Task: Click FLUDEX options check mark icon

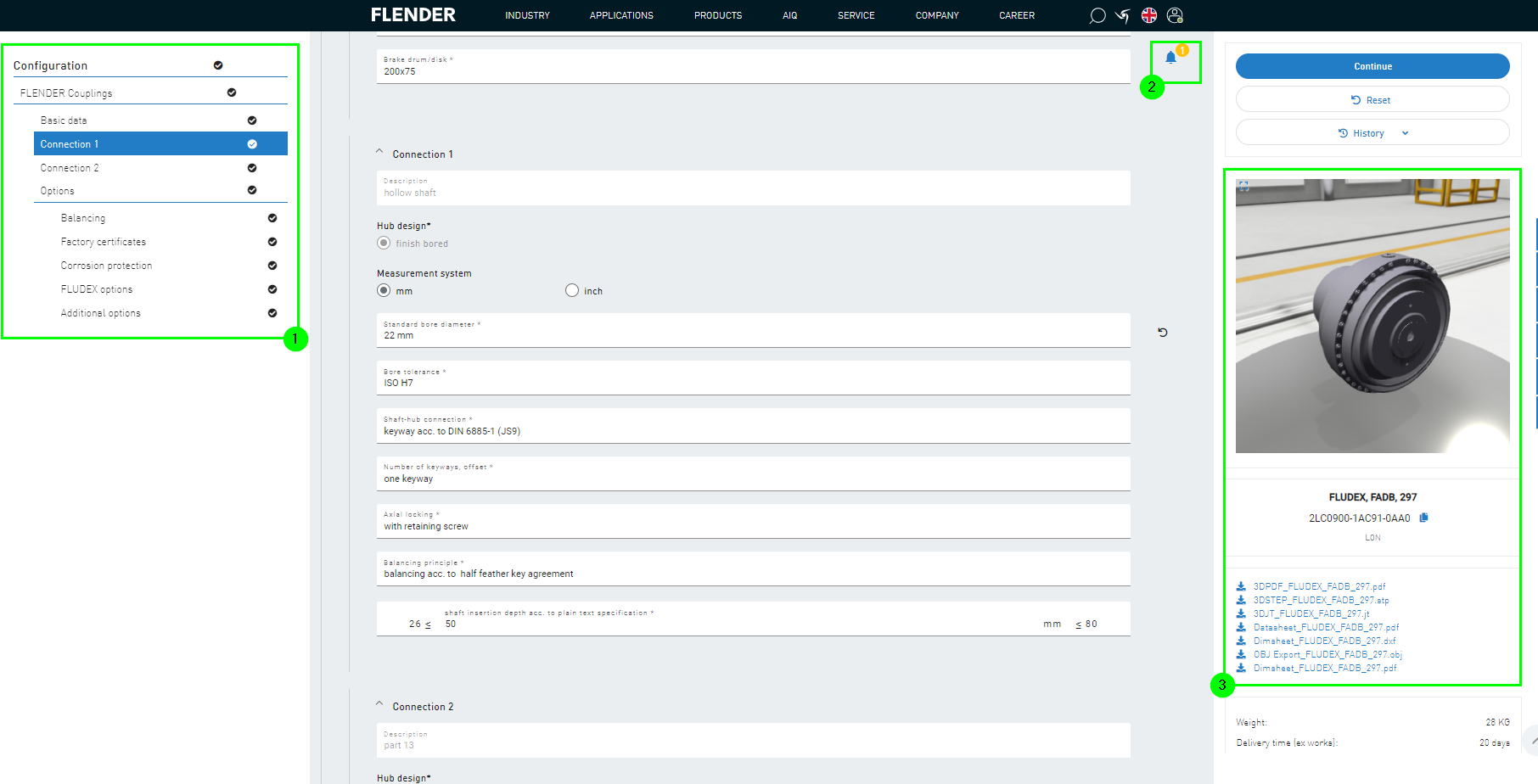Action: [x=272, y=289]
